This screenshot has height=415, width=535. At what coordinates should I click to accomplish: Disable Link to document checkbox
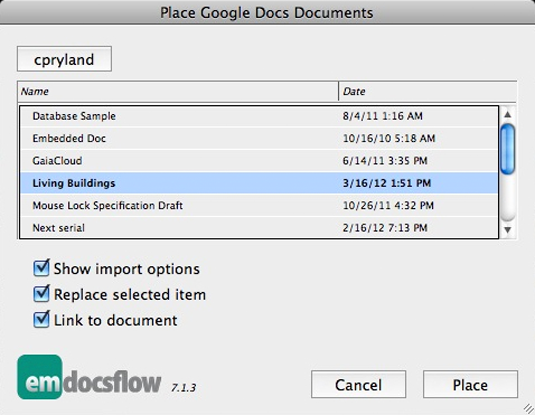coord(42,319)
